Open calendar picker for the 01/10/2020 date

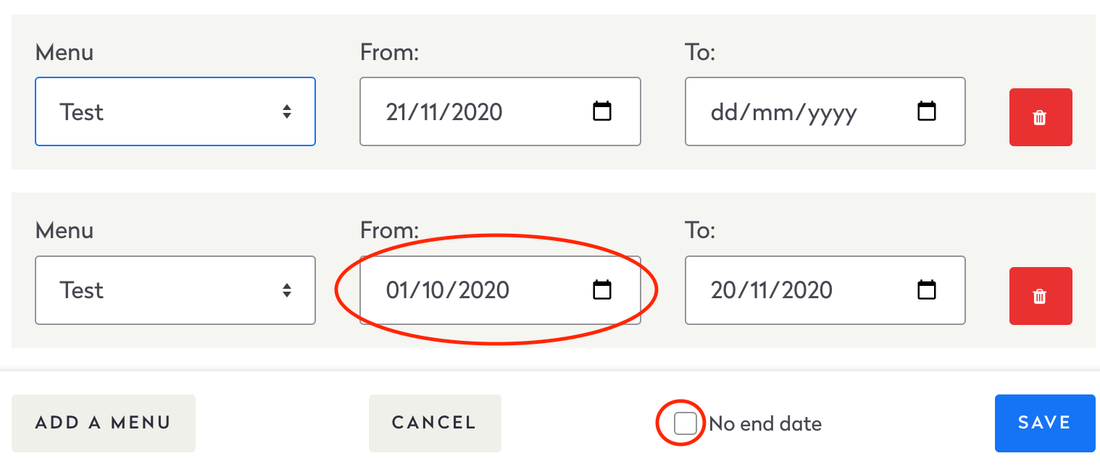tap(602, 290)
